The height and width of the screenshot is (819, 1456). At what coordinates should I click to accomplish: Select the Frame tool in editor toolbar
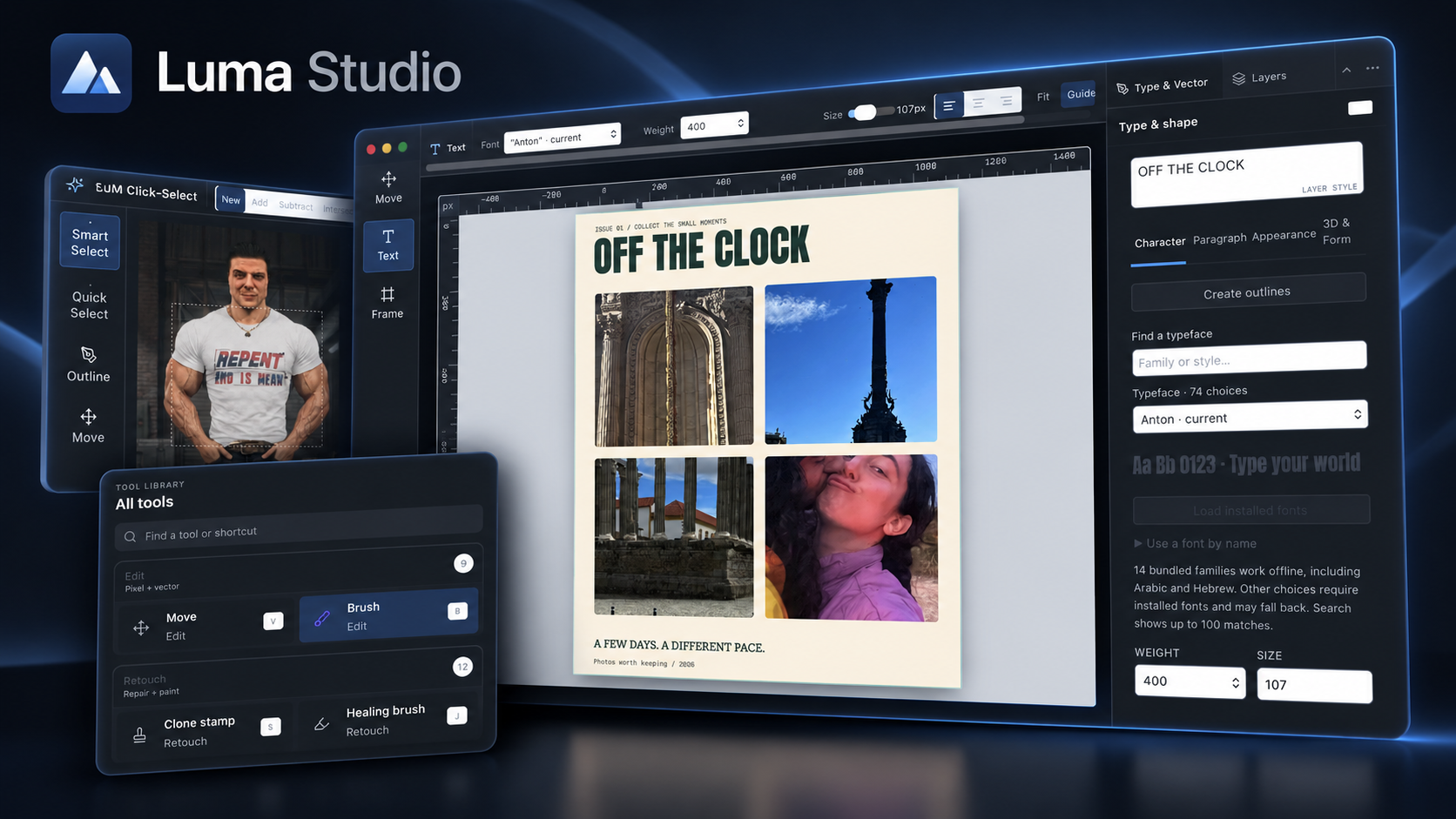pyautogui.click(x=388, y=303)
